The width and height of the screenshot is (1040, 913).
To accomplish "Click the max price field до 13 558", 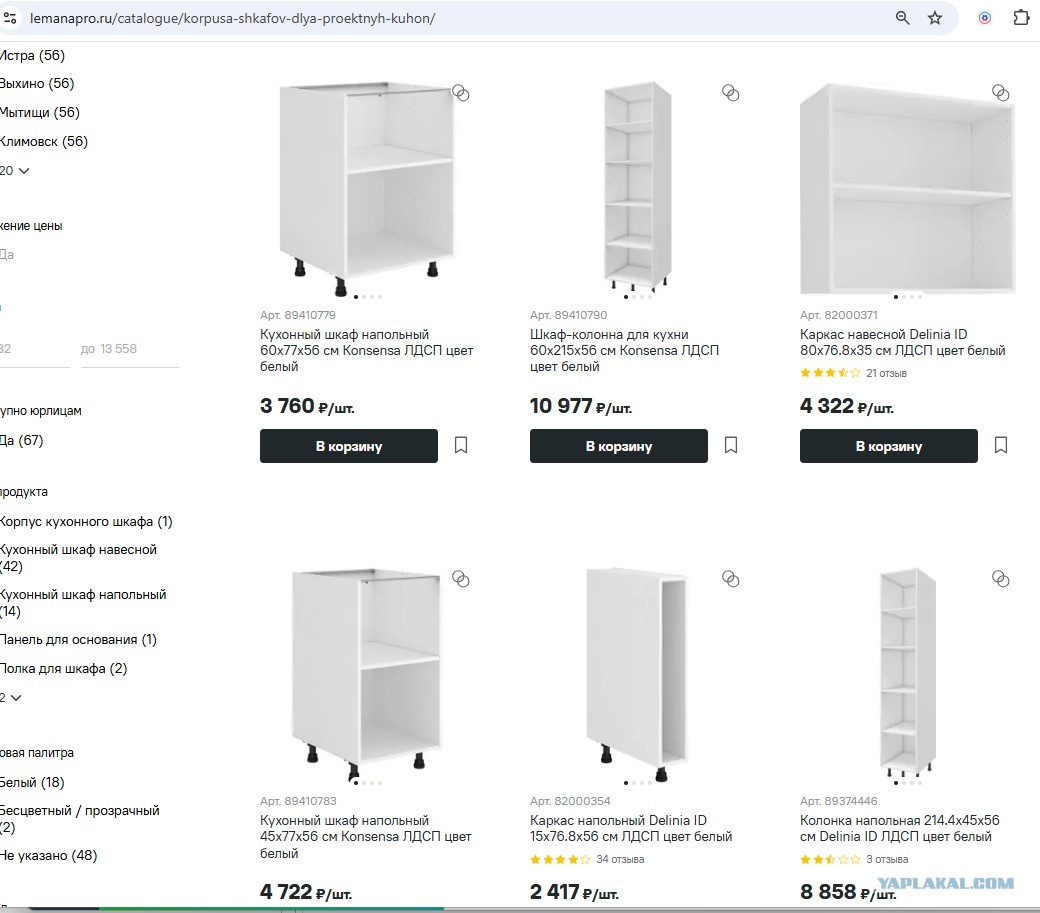I will point(130,349).
